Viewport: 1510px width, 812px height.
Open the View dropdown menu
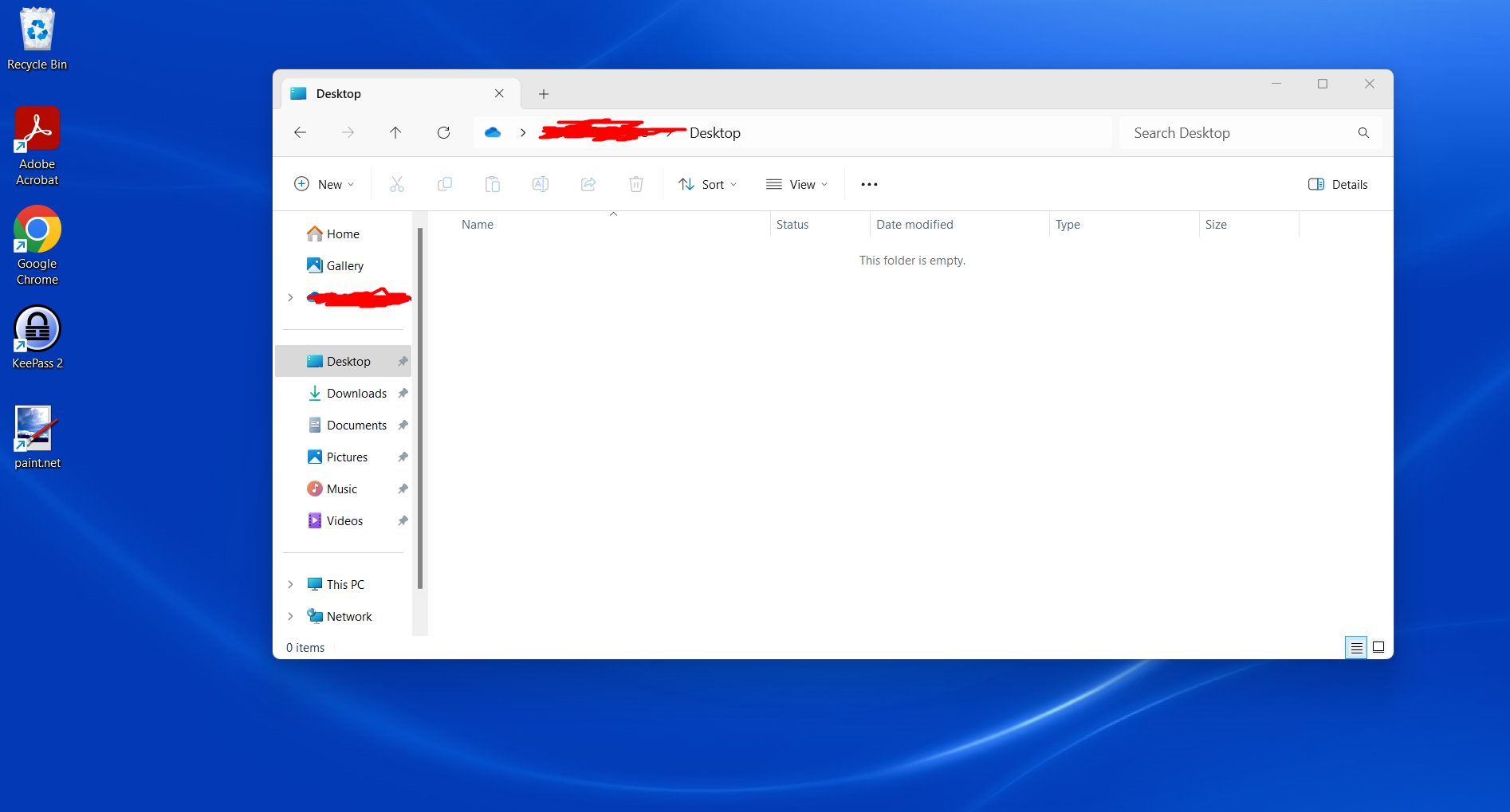click(797, 184)
